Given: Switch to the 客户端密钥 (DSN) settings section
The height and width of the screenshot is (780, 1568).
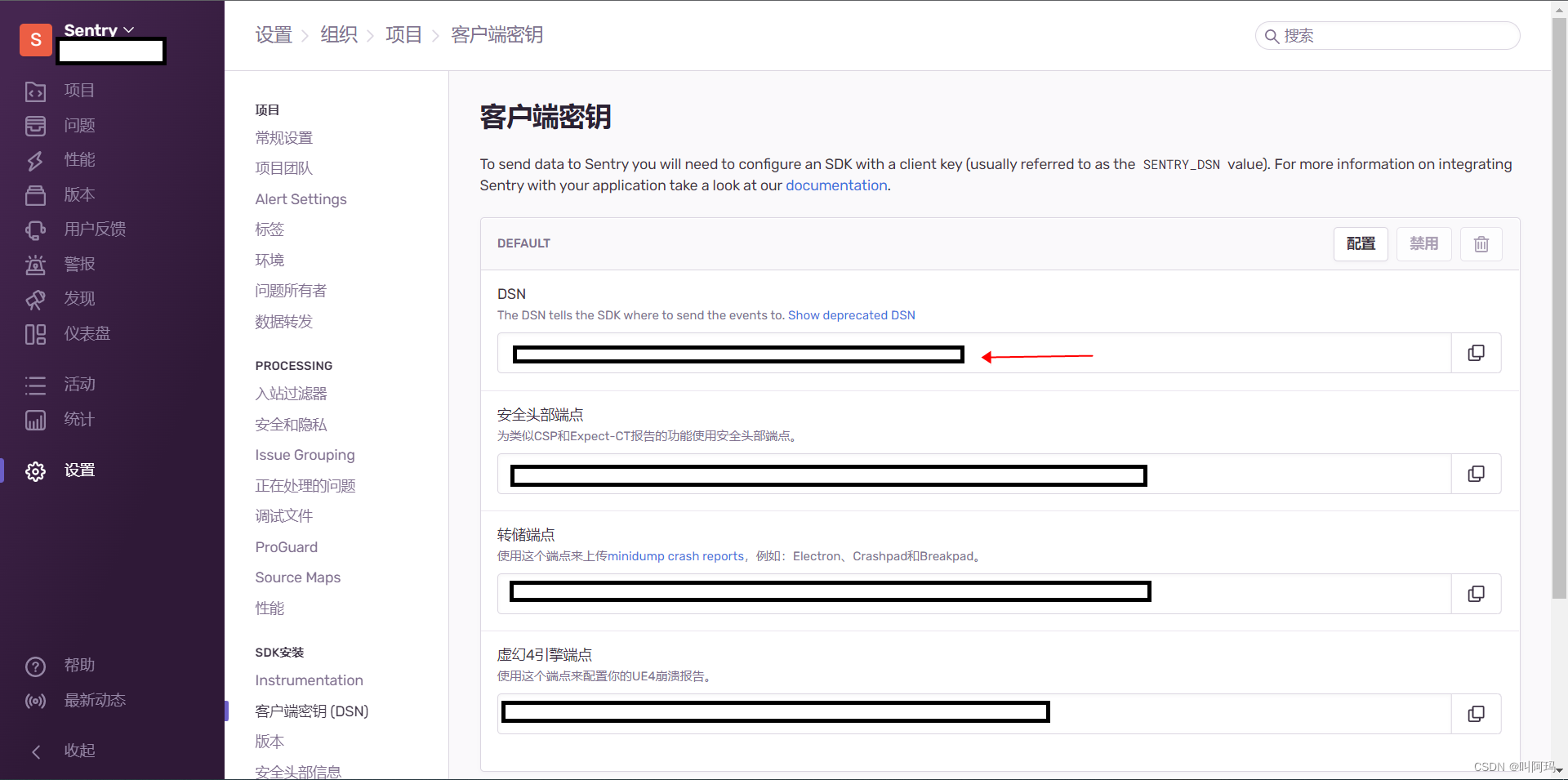Looking at the screenshot, I should [311, 711].
